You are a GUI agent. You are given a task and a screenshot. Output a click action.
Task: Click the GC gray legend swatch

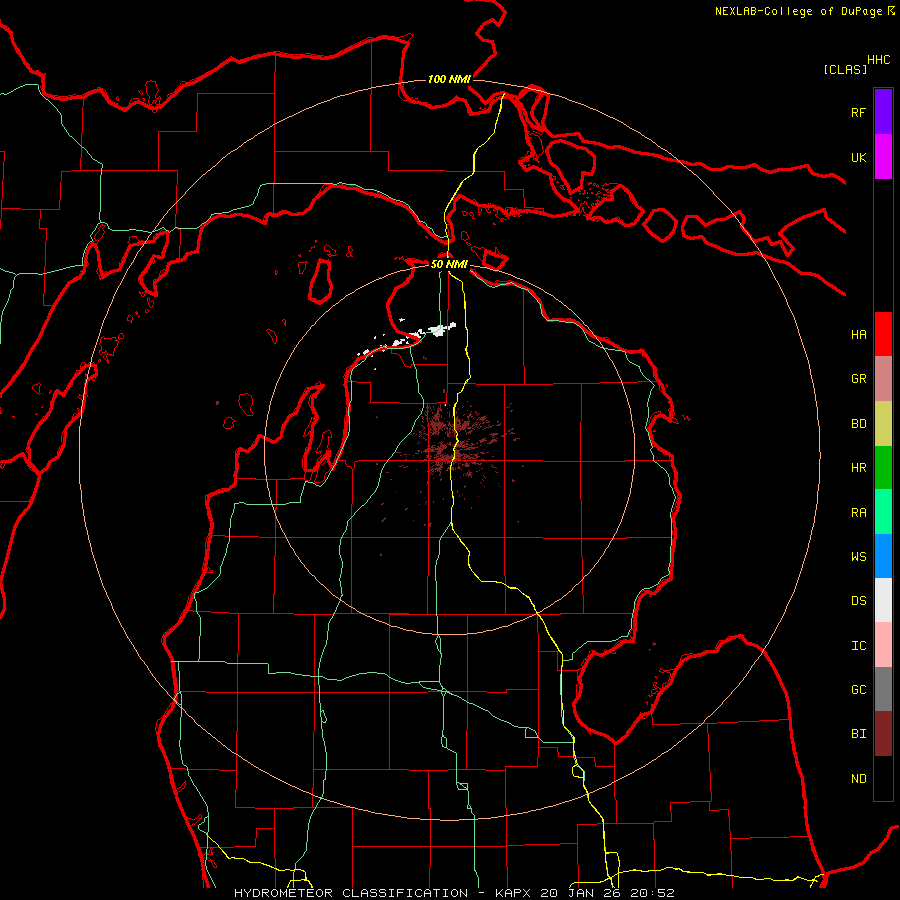point(883,689)
